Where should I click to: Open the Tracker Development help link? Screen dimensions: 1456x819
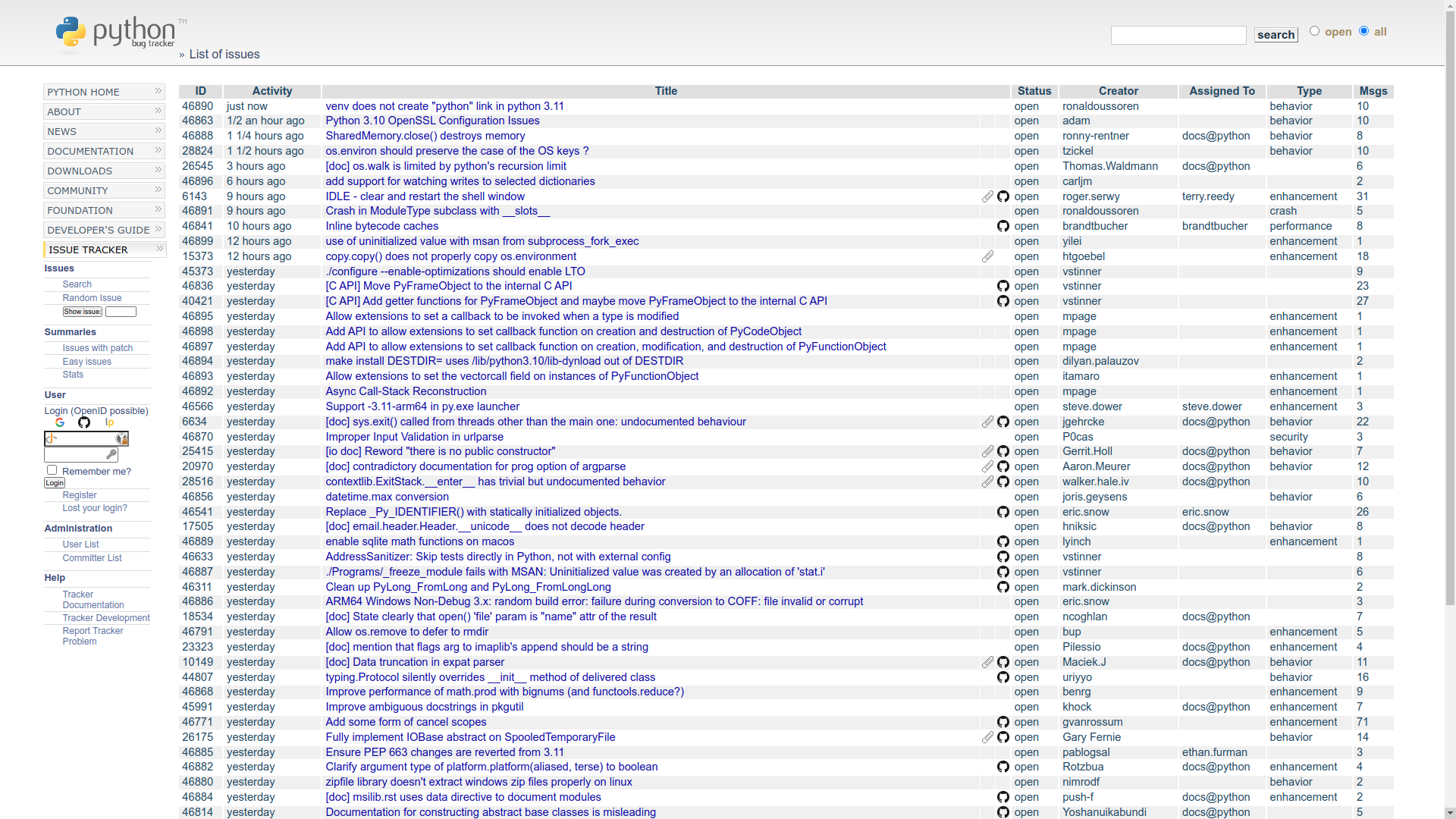[x=106, y=618]
